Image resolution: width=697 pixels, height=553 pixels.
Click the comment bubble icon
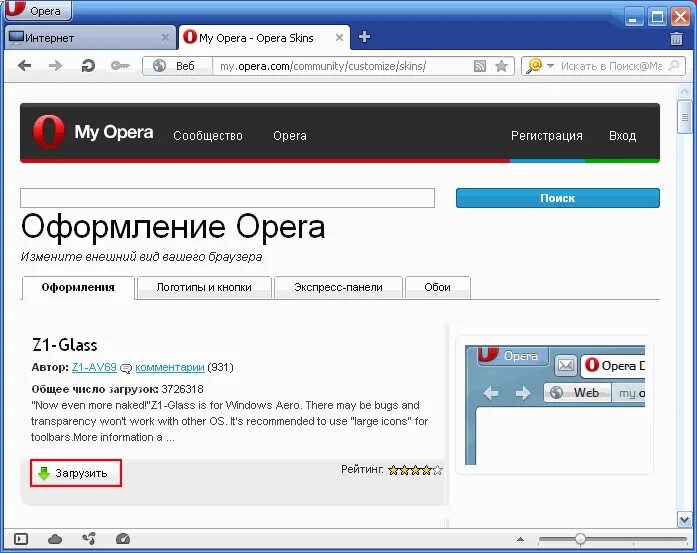(126, 369)
